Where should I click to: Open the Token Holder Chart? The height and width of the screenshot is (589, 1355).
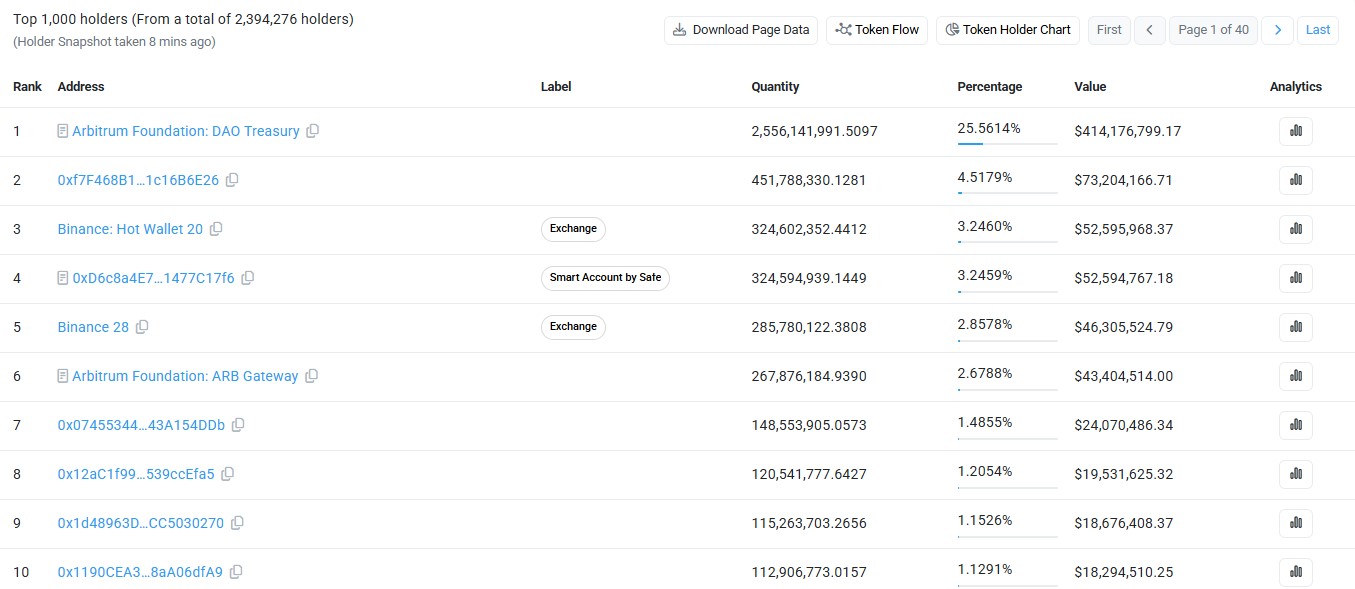tap(1008, 30)
